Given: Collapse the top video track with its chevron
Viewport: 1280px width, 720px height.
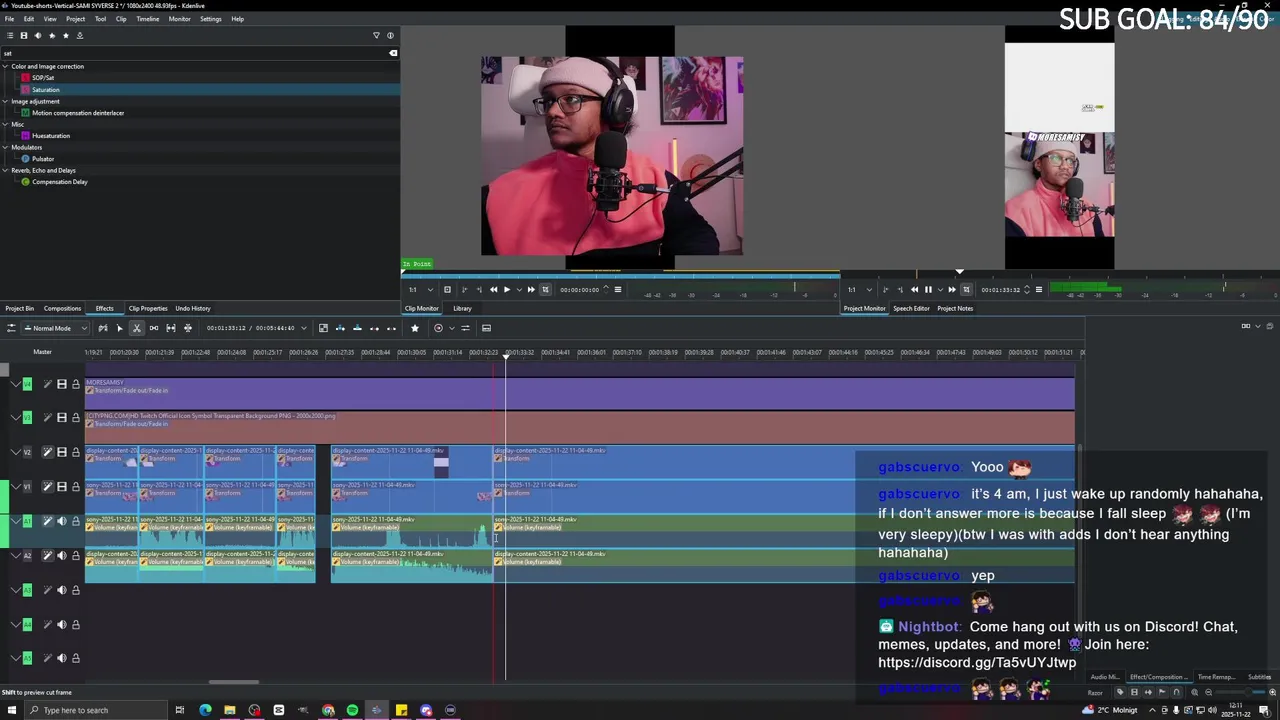Looking at the screenshot, I should click(x=16, y=384).
